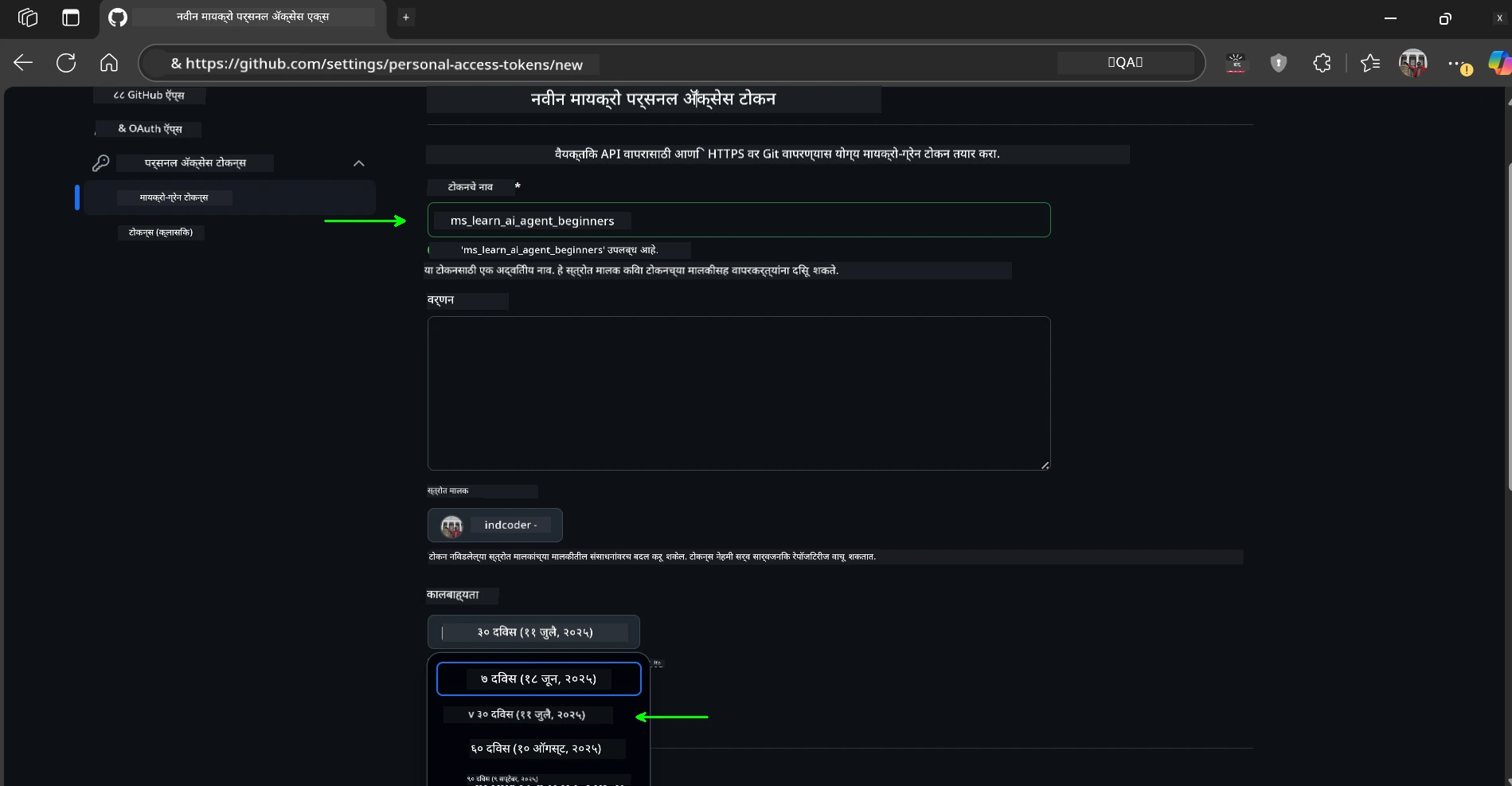1512x786 pixels.
Task: Open Copilot from the browser toolbar
Action: click(1500, 63)
